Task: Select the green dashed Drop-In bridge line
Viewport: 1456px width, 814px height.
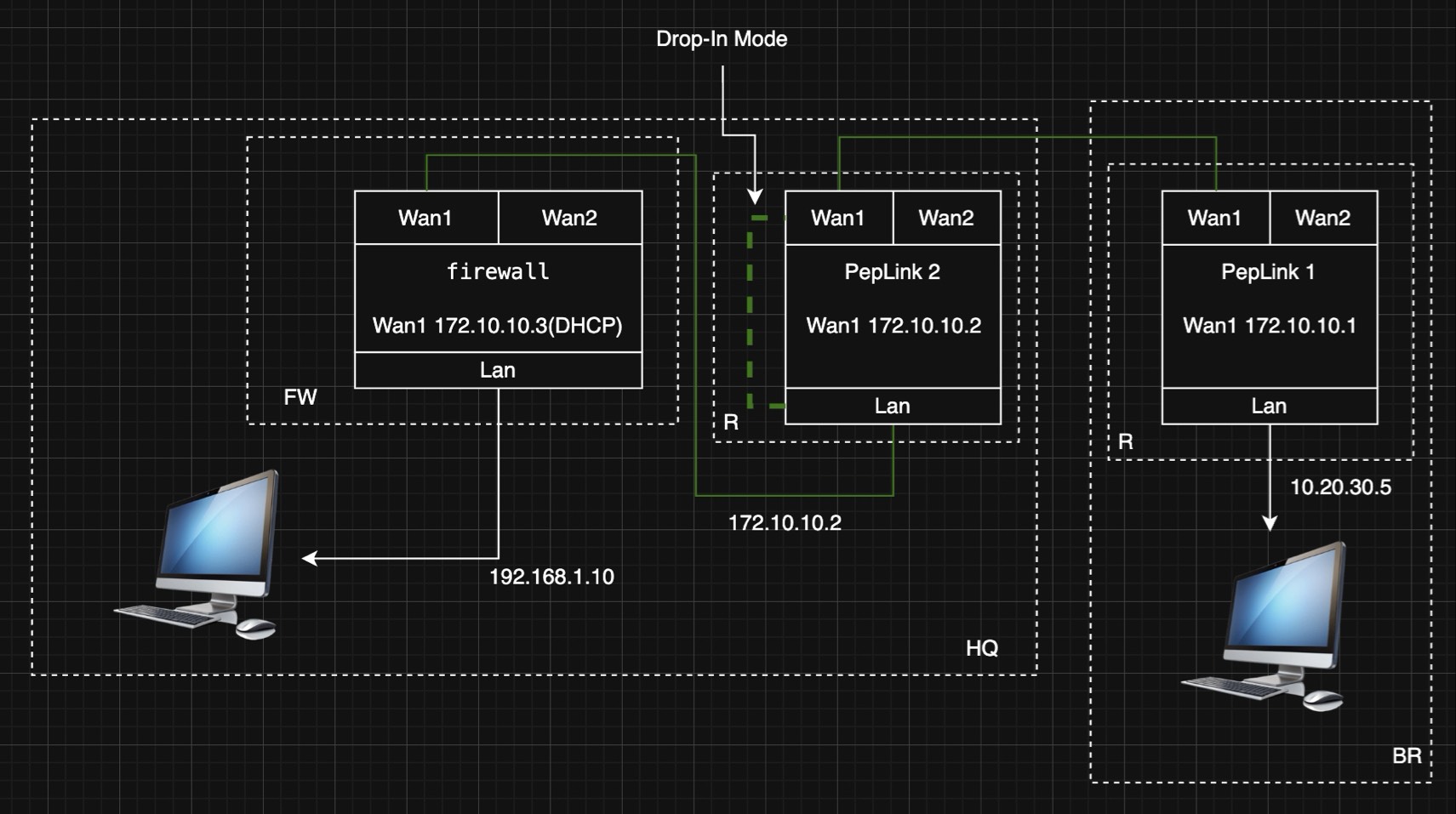Action: pos(750,315)
